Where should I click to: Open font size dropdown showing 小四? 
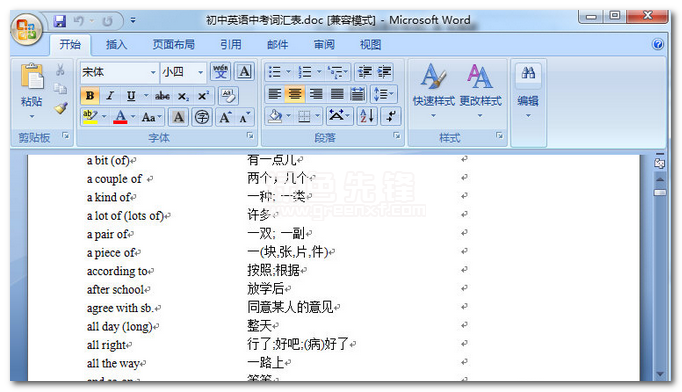(200, 72)
